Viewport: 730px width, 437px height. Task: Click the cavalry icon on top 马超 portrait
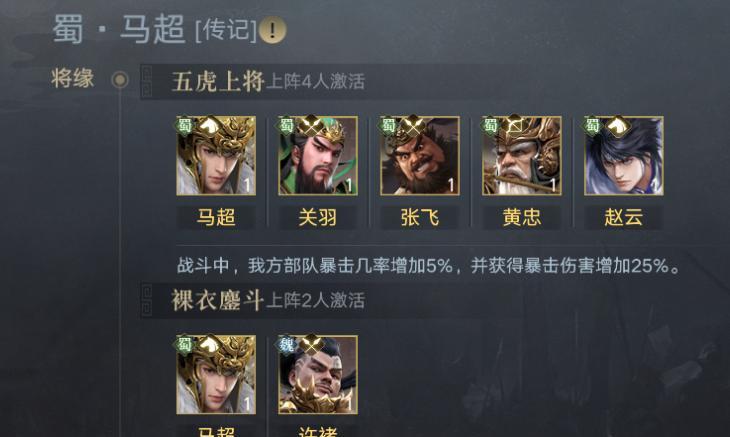pyautogui.click(x=210, y=126)
